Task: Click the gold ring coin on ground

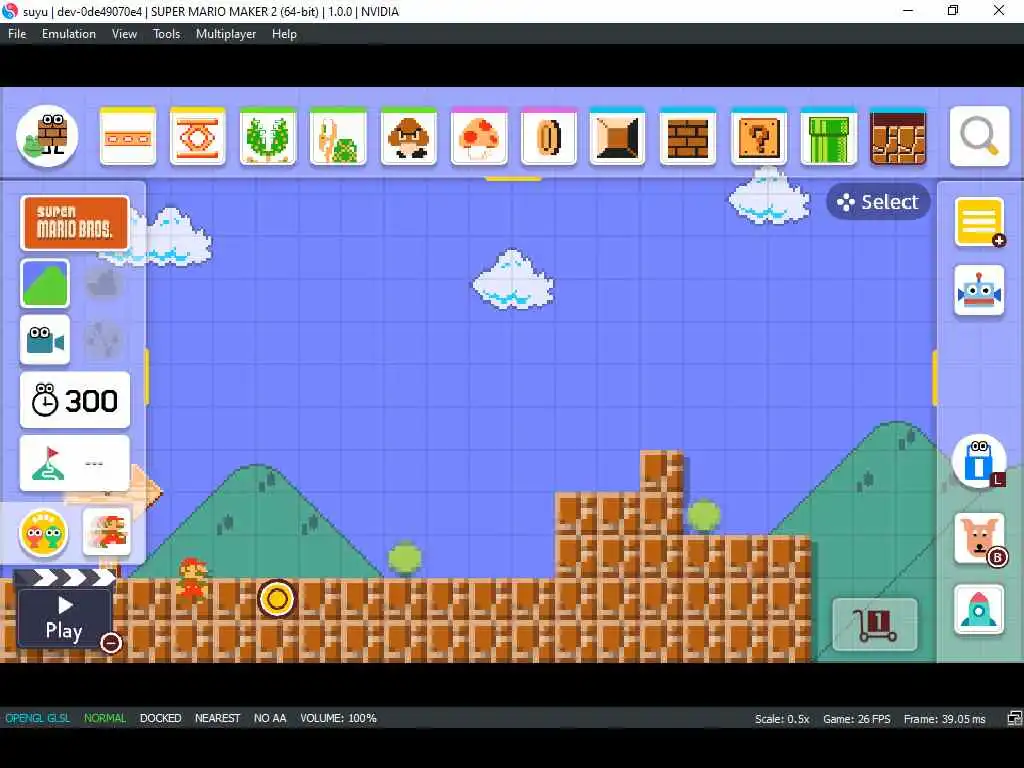Action: click(x=277, y=599)
